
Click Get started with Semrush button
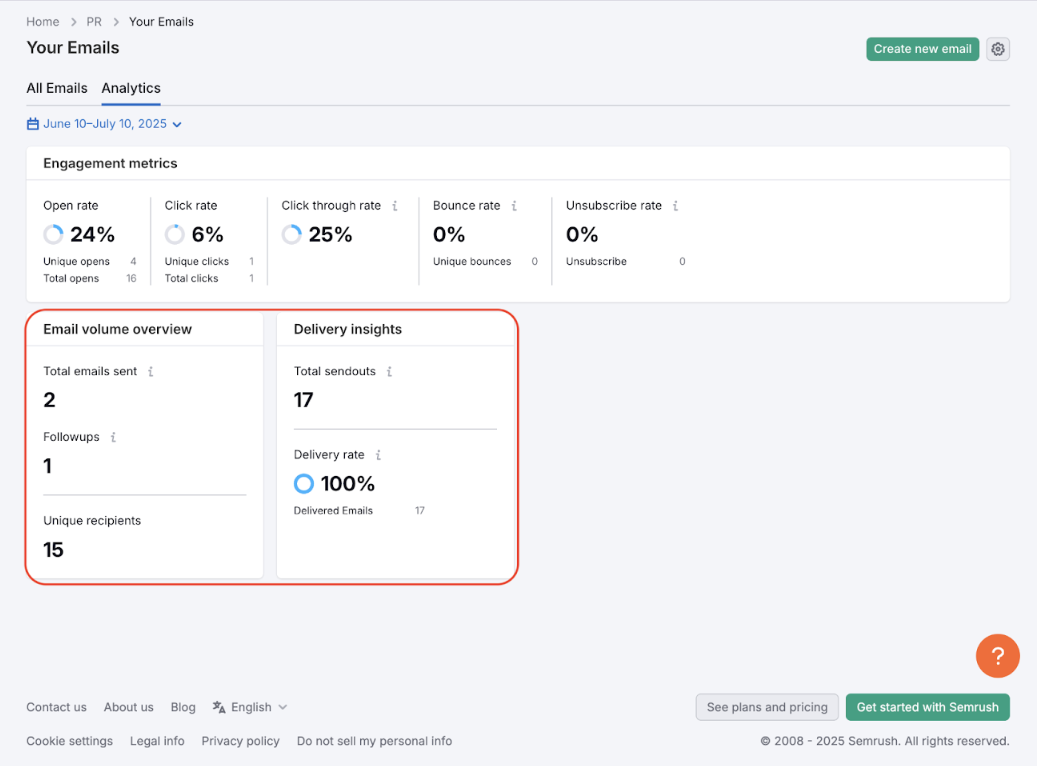(x=927, y=707)
